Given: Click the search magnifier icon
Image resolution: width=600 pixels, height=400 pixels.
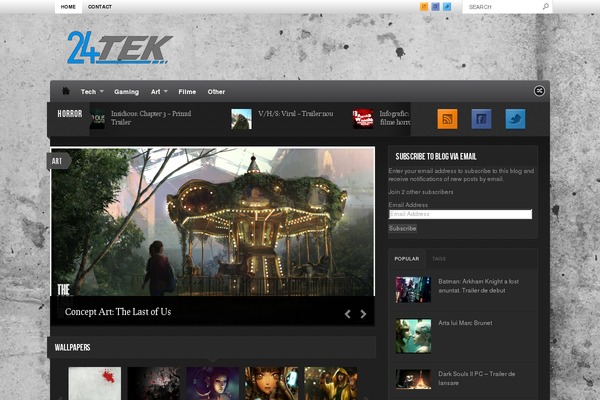Looking at the screenshot, I should 546,7.
